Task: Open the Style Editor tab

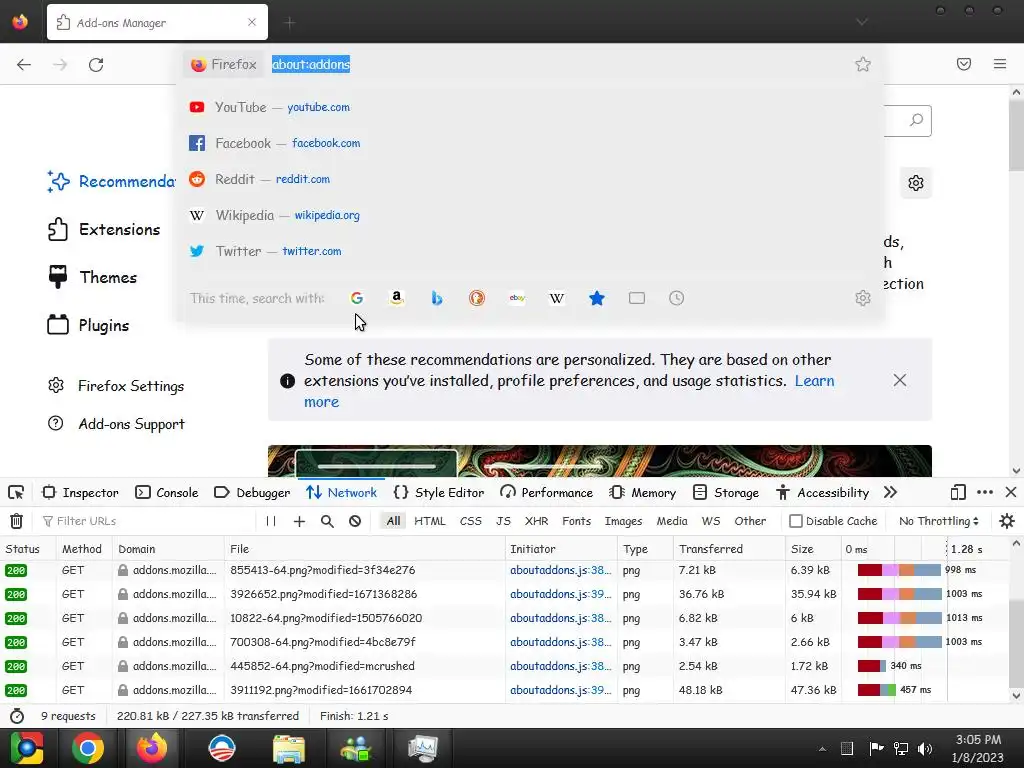Action: 440,493
